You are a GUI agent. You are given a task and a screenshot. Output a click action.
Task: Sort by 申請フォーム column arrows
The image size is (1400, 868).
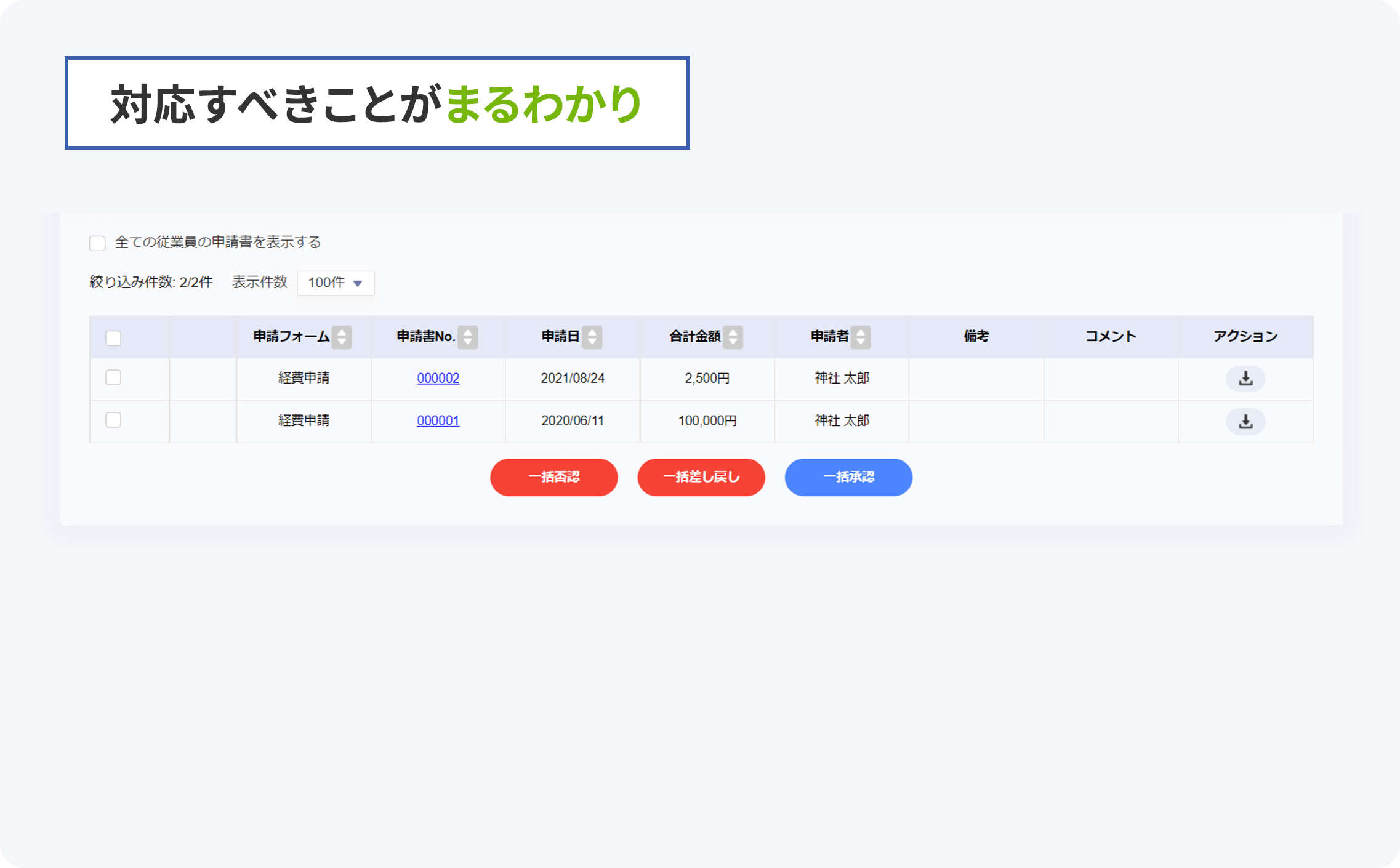(342, 337)
